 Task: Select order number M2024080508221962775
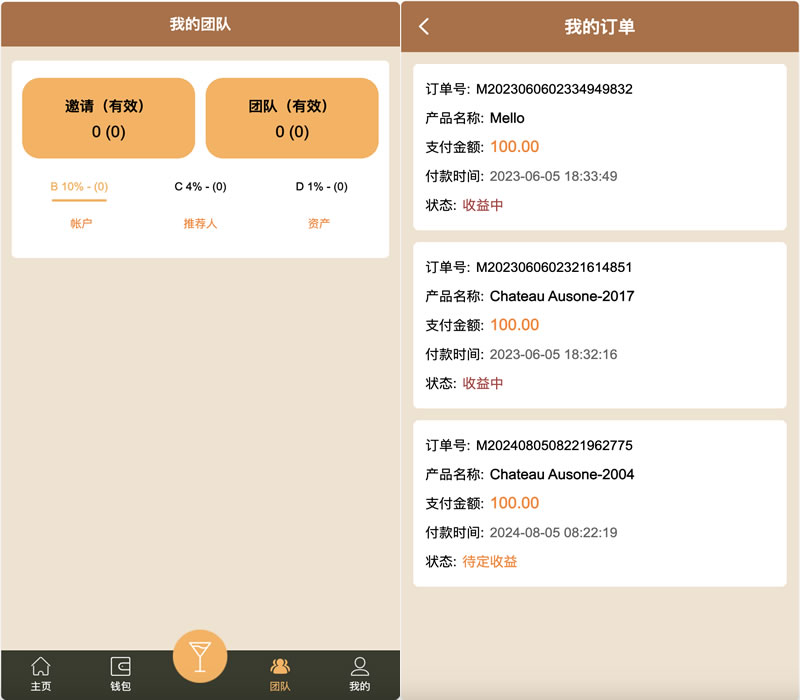554,445
